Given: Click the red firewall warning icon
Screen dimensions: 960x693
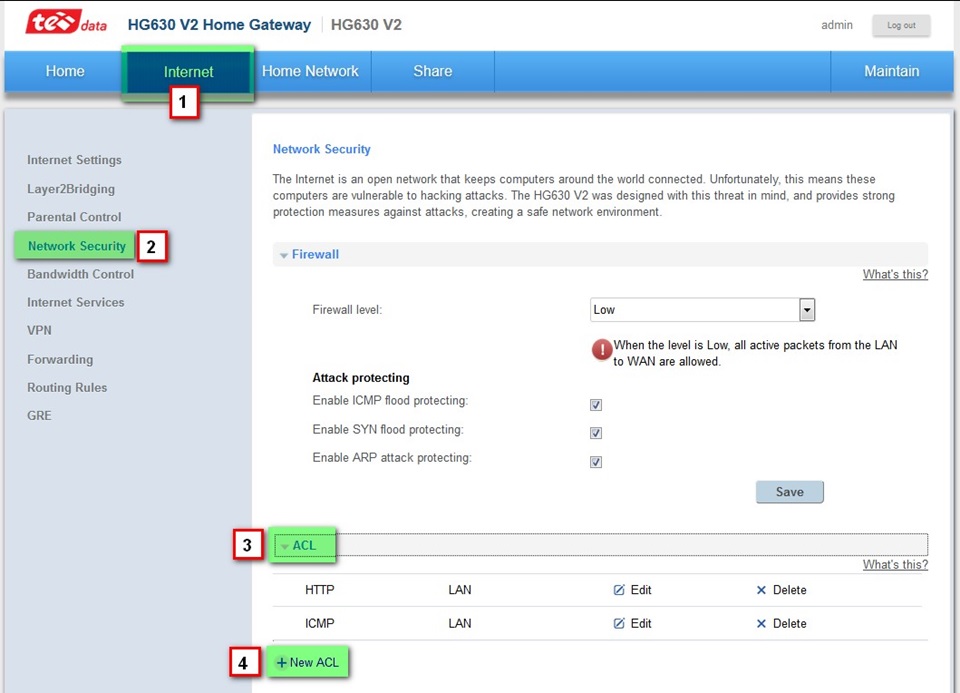Looking at the screenshot, I should (601, 350).
